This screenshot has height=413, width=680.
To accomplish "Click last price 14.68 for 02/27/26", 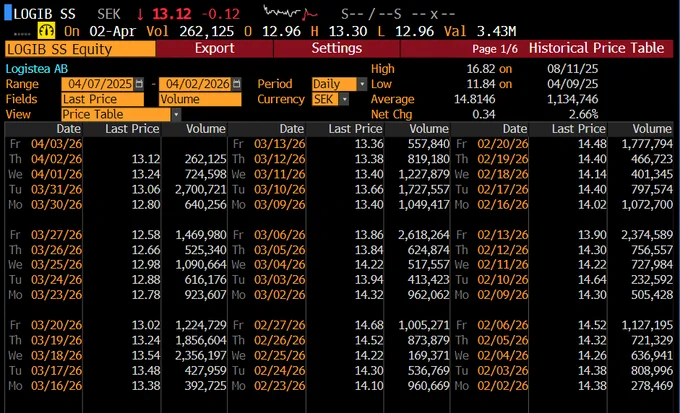I will (x=369, y=325).
